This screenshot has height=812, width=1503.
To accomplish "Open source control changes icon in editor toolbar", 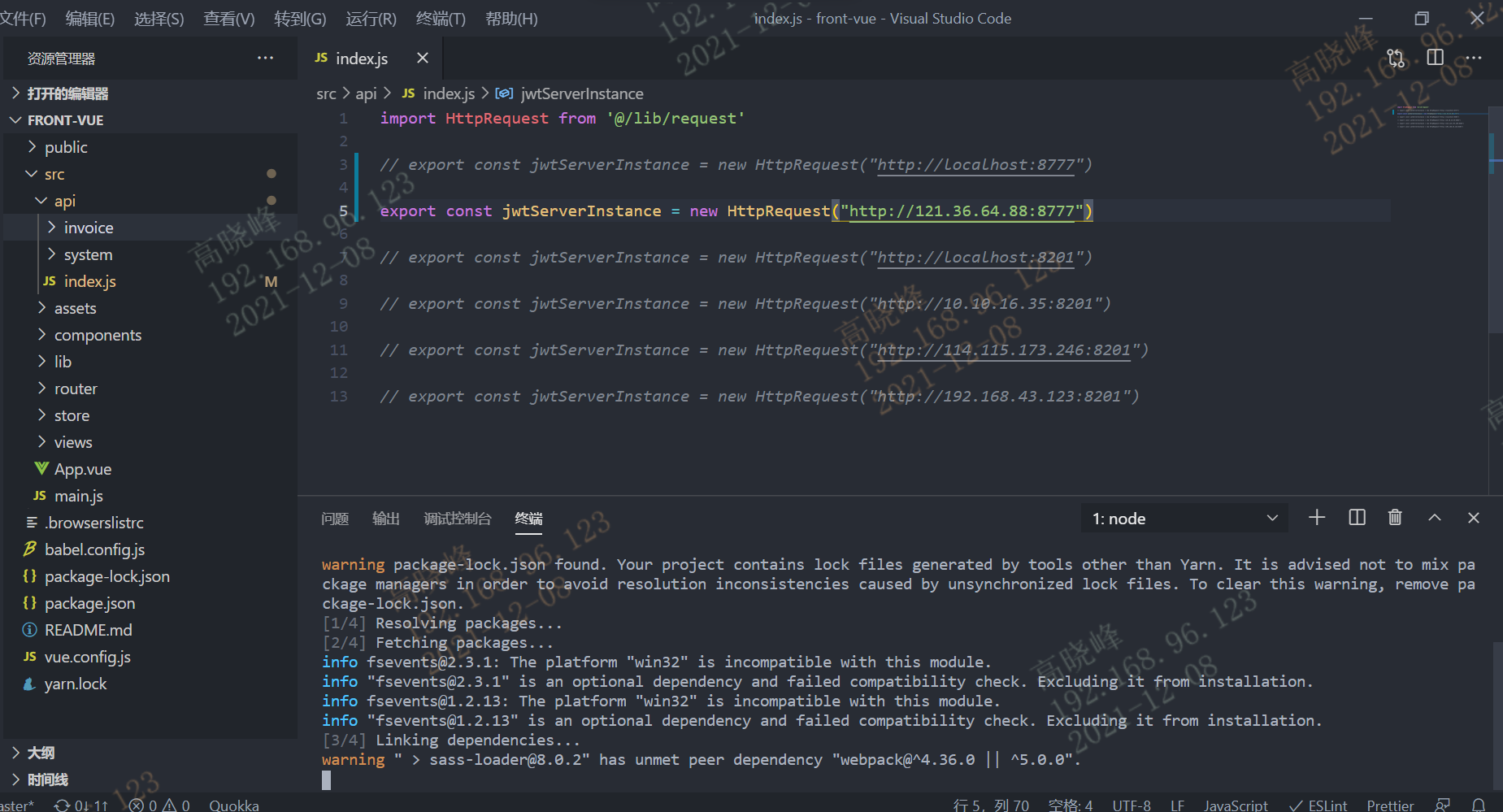I will 1396,58.
